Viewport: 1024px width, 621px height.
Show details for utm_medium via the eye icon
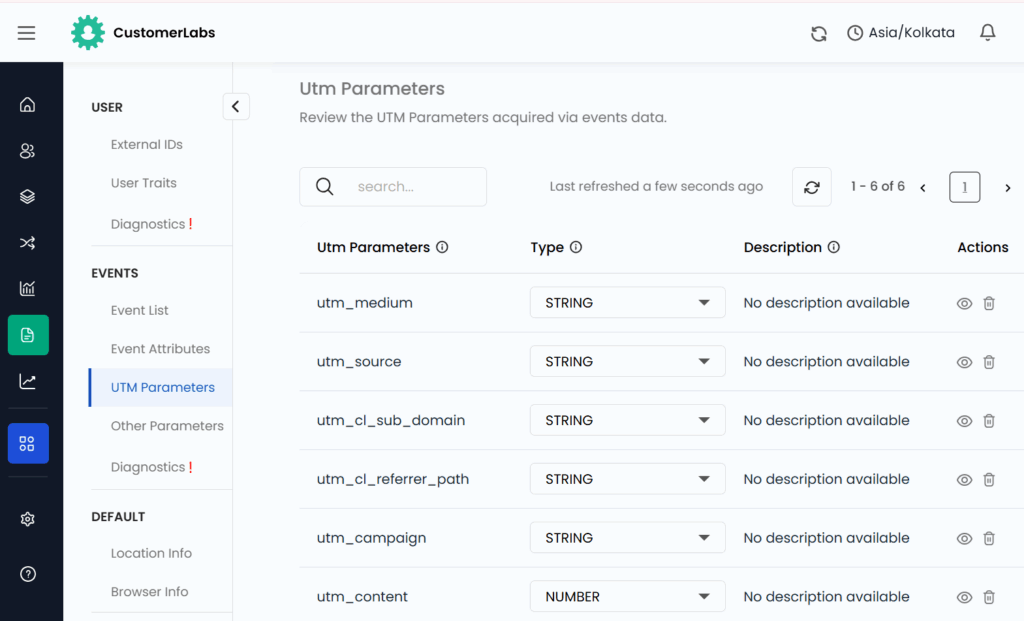click(963, 302)
